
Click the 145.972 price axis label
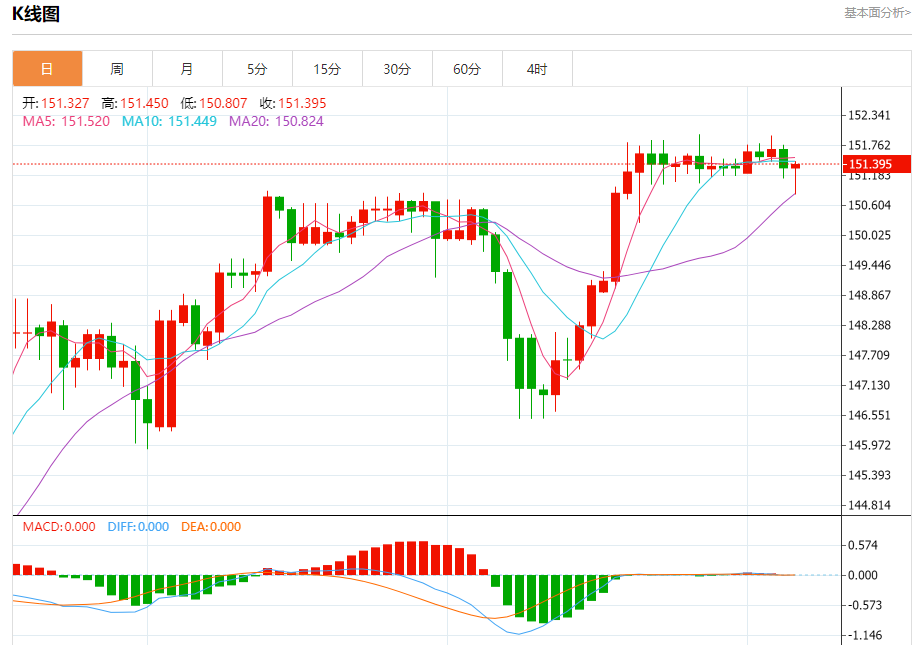coord(870,446)
